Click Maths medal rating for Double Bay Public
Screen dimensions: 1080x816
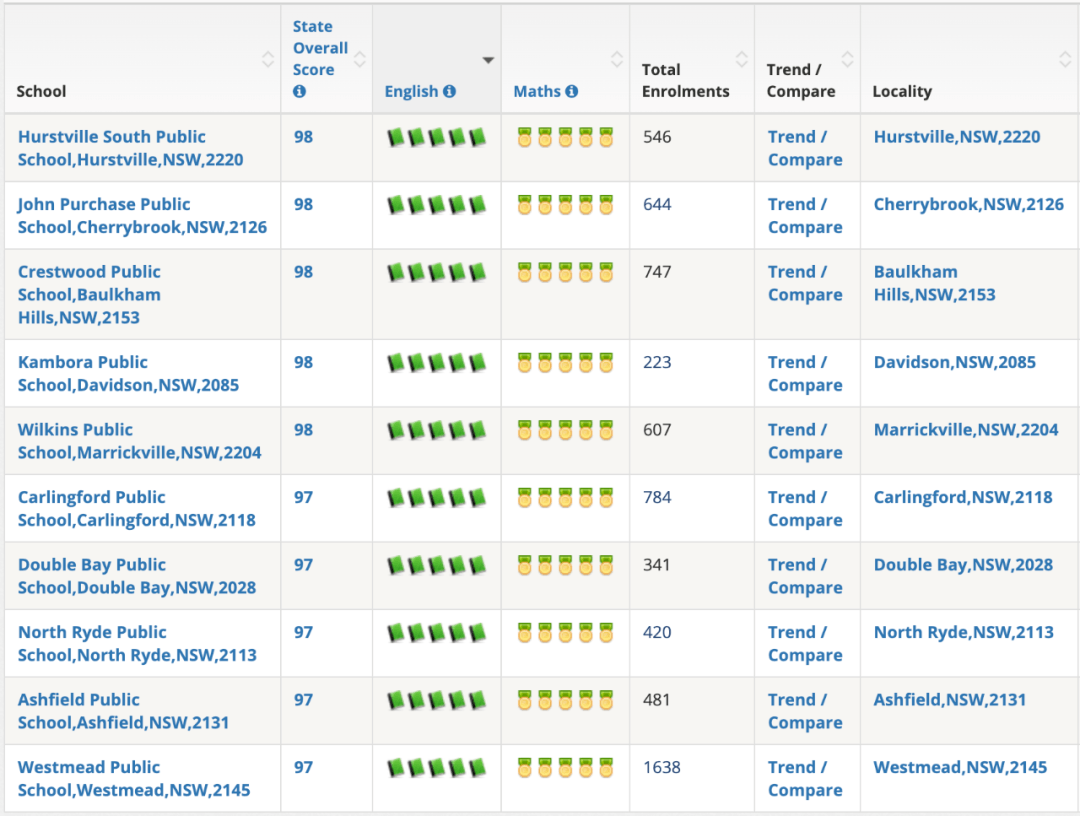(x=565, y=565)
